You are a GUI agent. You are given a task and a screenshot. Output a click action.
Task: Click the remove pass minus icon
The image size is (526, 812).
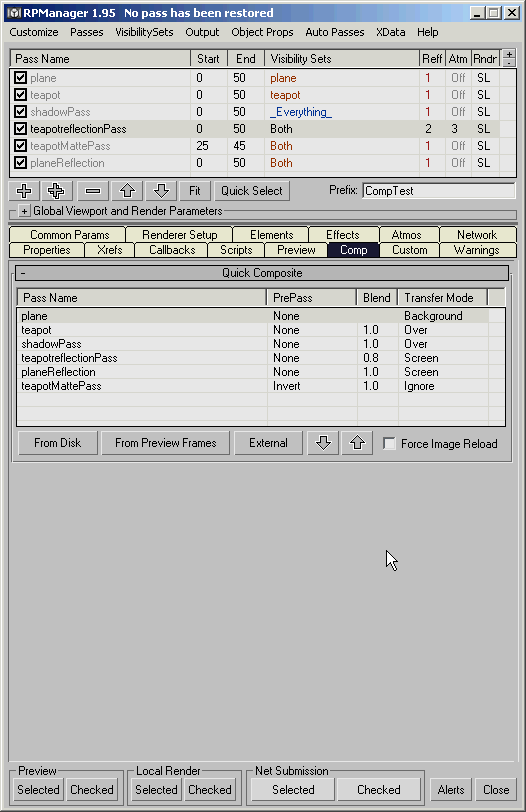[x=93, y=191]
